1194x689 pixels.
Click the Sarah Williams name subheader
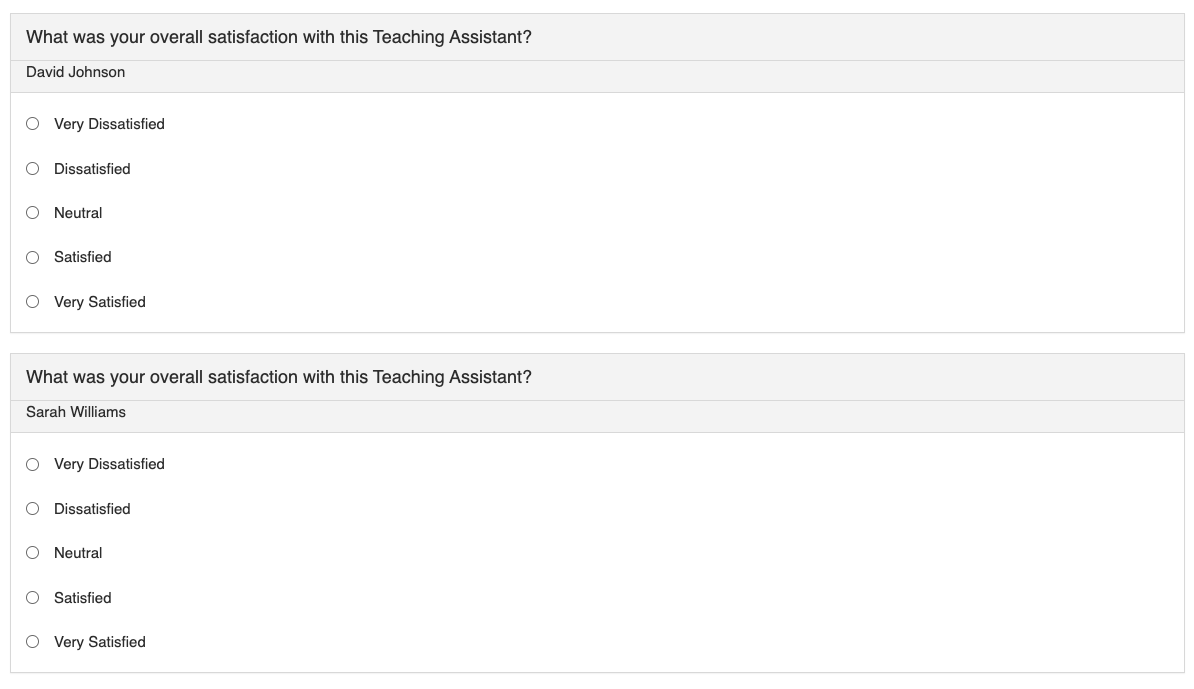[x=76, y=412]
